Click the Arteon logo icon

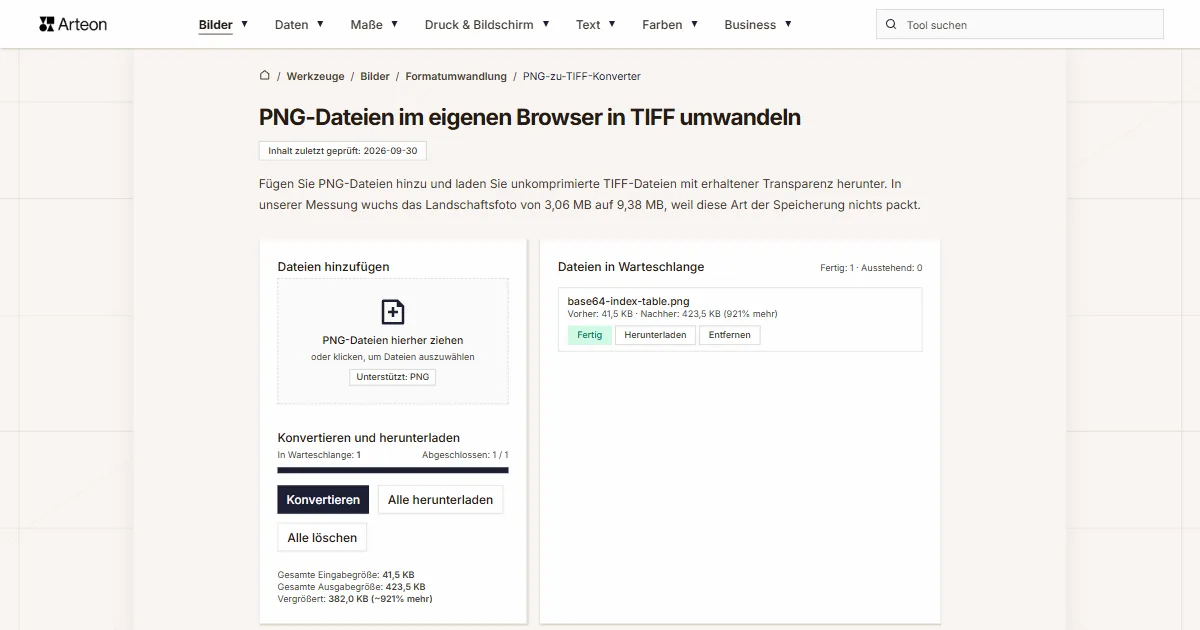pyautogui.click(x=46, y=24)
